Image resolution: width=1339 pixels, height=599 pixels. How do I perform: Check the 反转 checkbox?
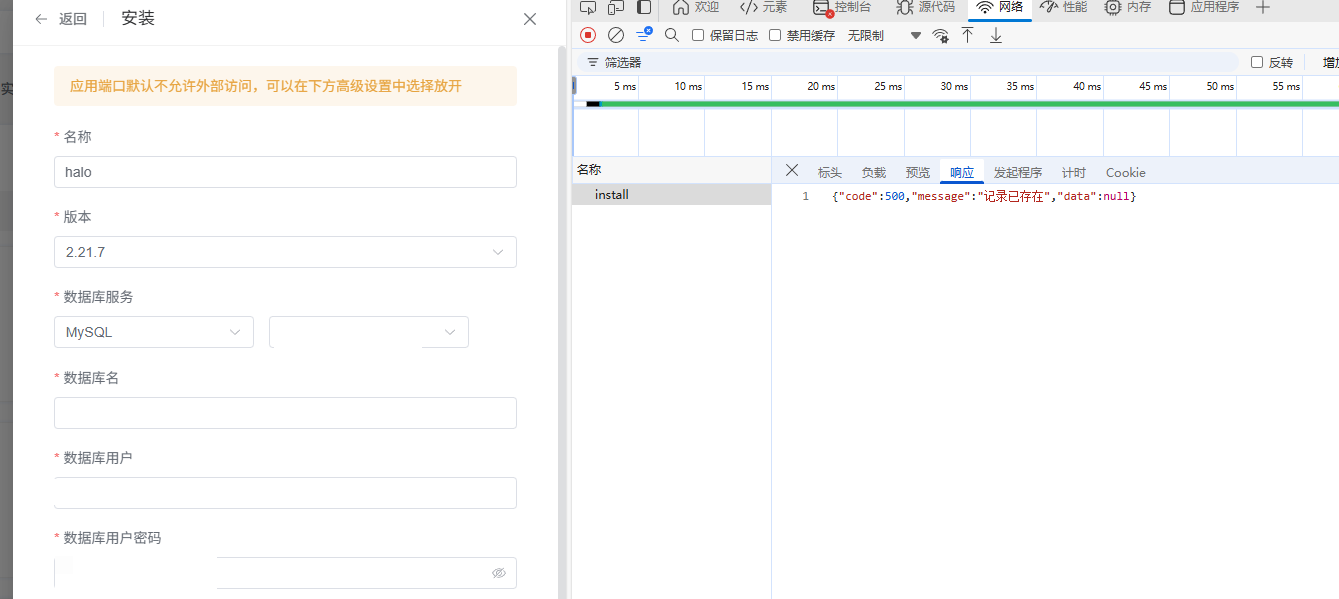click(x=1257, y=62)
